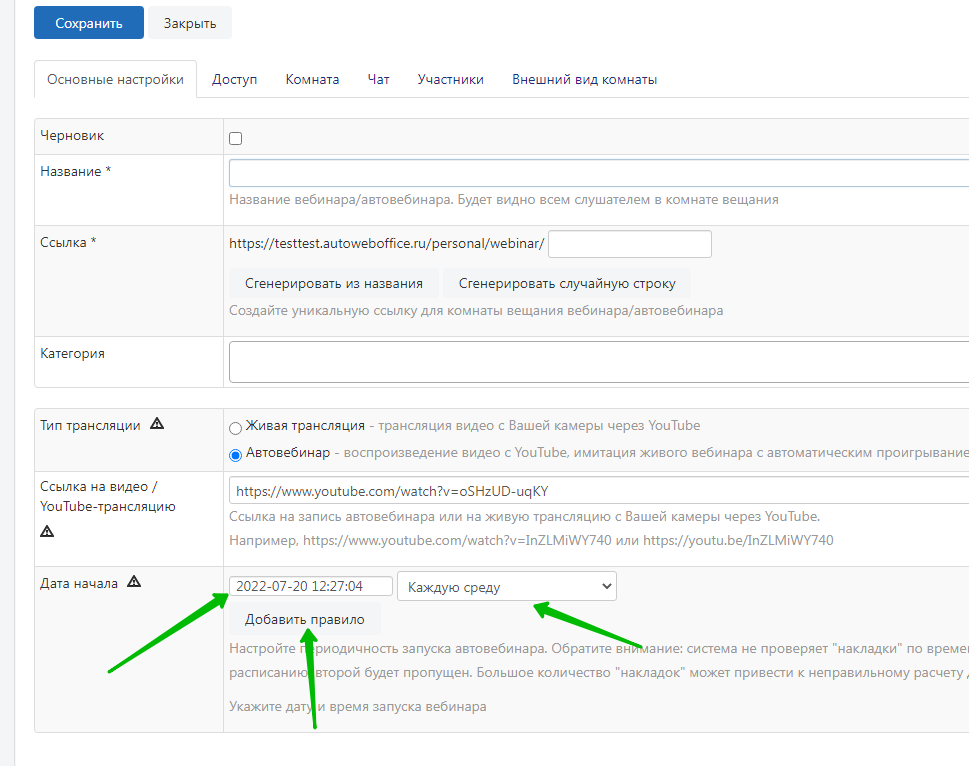Click the Закрыть button
The height and width of the screenshot is (766, 969).
coord(190,23)
